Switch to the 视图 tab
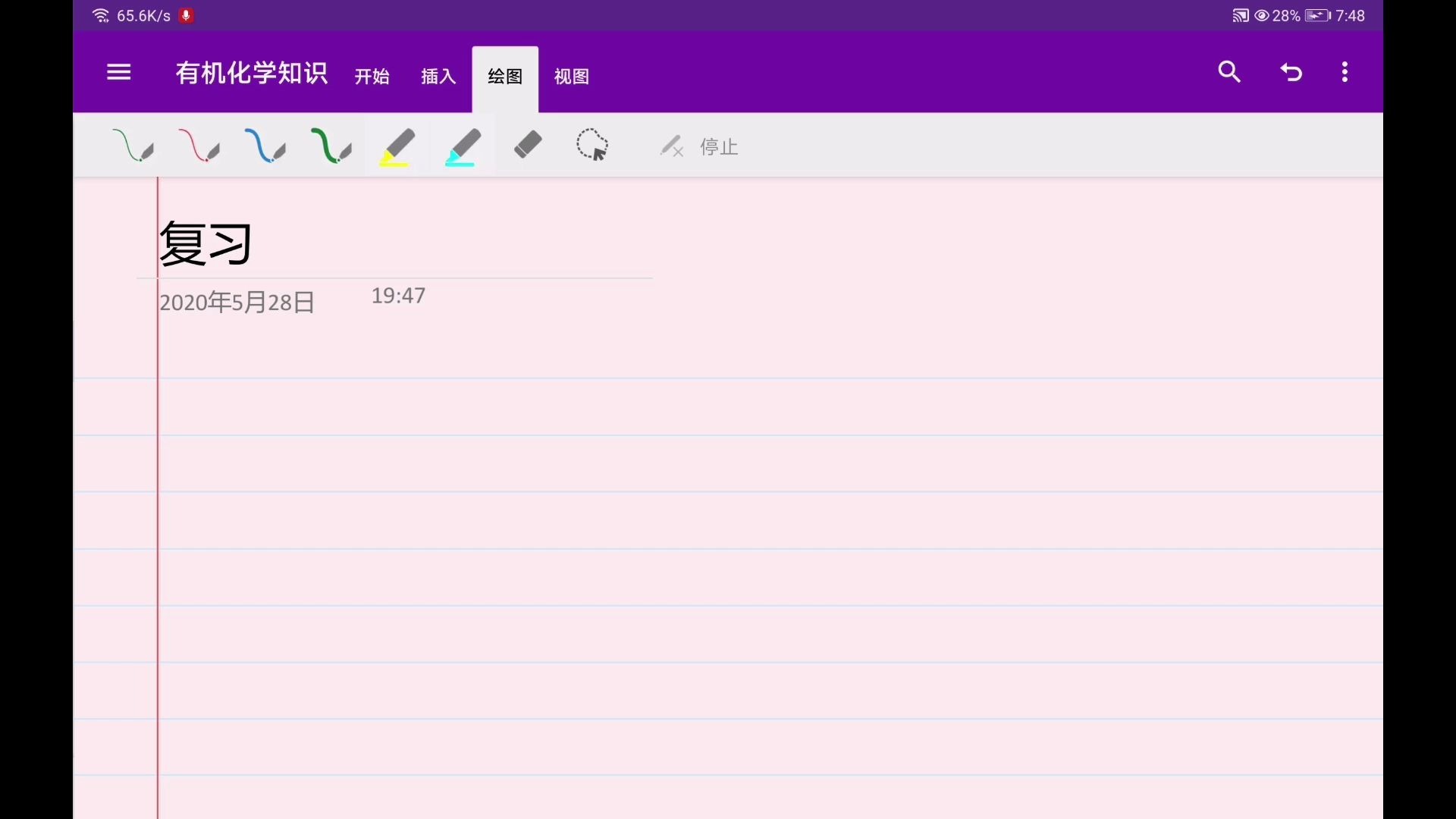 pyautogui.click(x=572, y=77)
